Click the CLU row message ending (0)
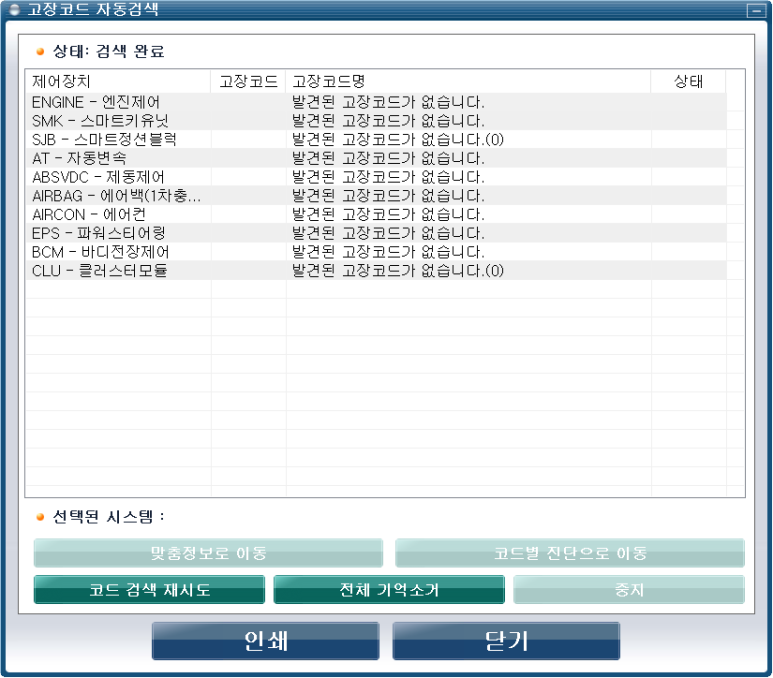This screenshot has height=678, width=773. [x=398, y=271]
